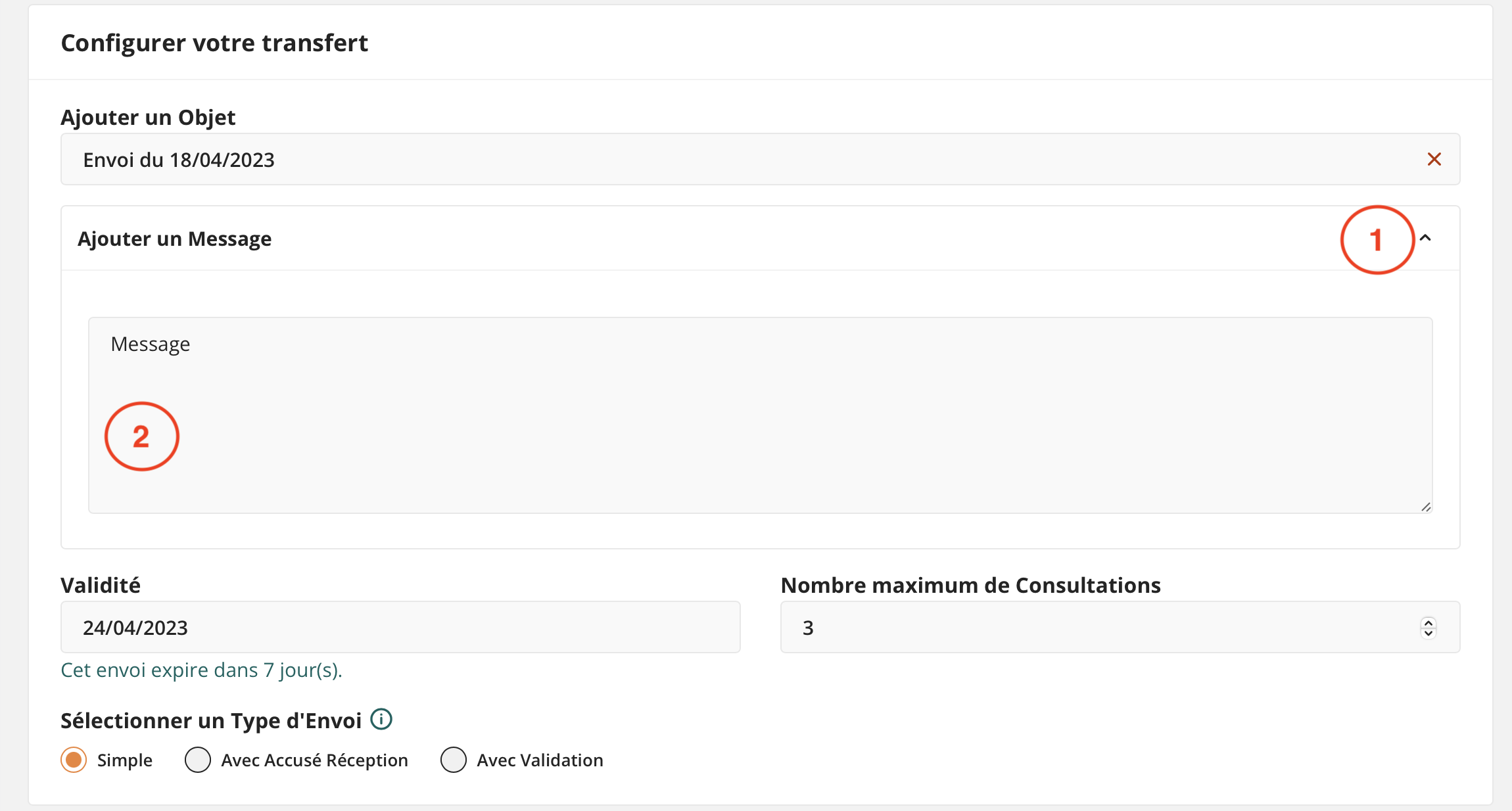The width and height of the screenshot is (1512, 811).
Task: Click the Objet field containing Envoi du 18/04/2023
Action: (723, 160)
